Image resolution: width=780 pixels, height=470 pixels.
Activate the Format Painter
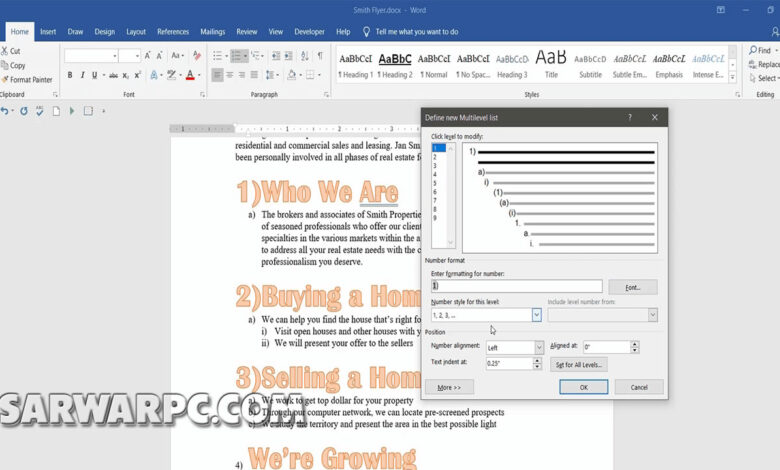[x=27, y=80]
